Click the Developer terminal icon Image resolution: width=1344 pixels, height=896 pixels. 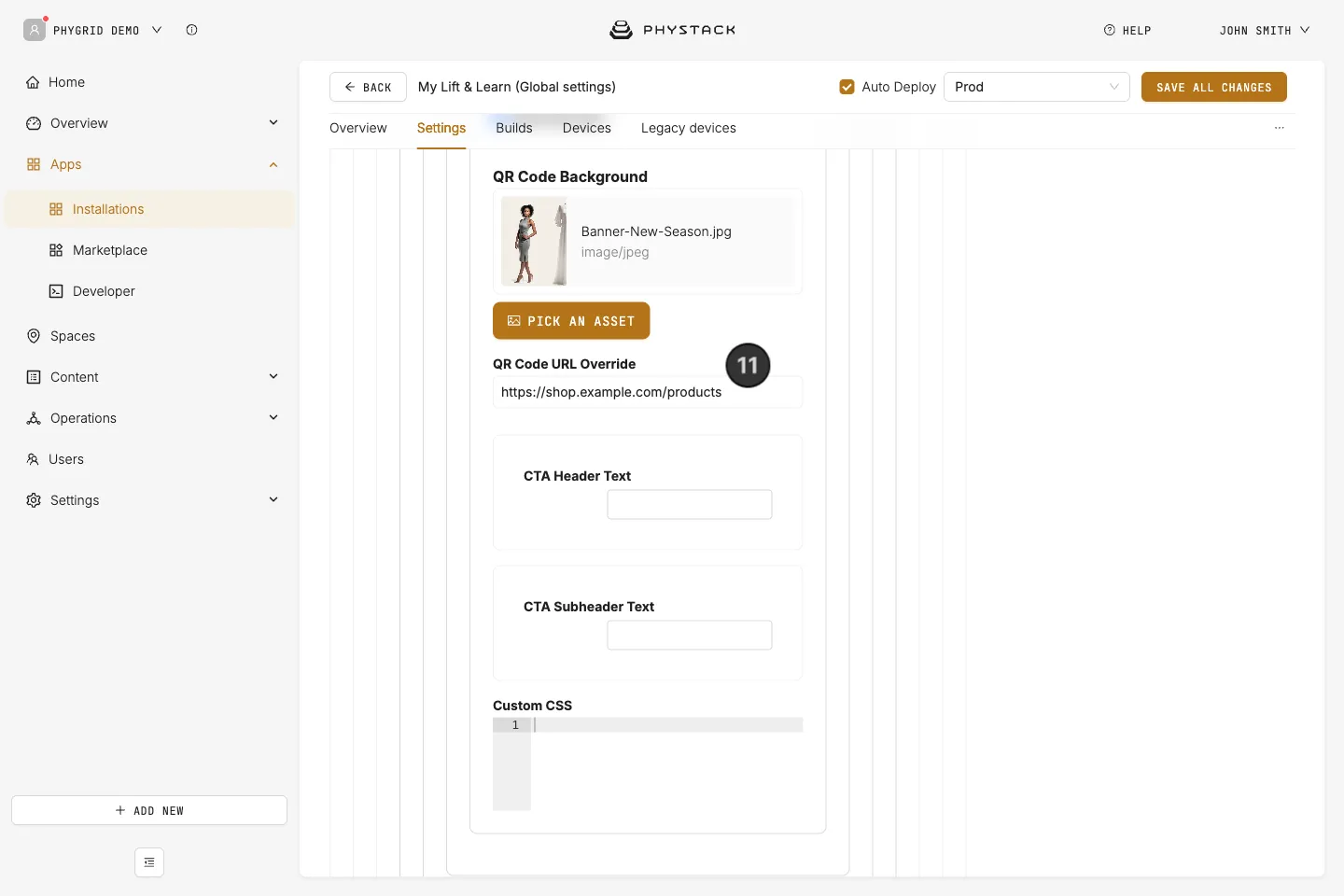[x=56, y=291]
